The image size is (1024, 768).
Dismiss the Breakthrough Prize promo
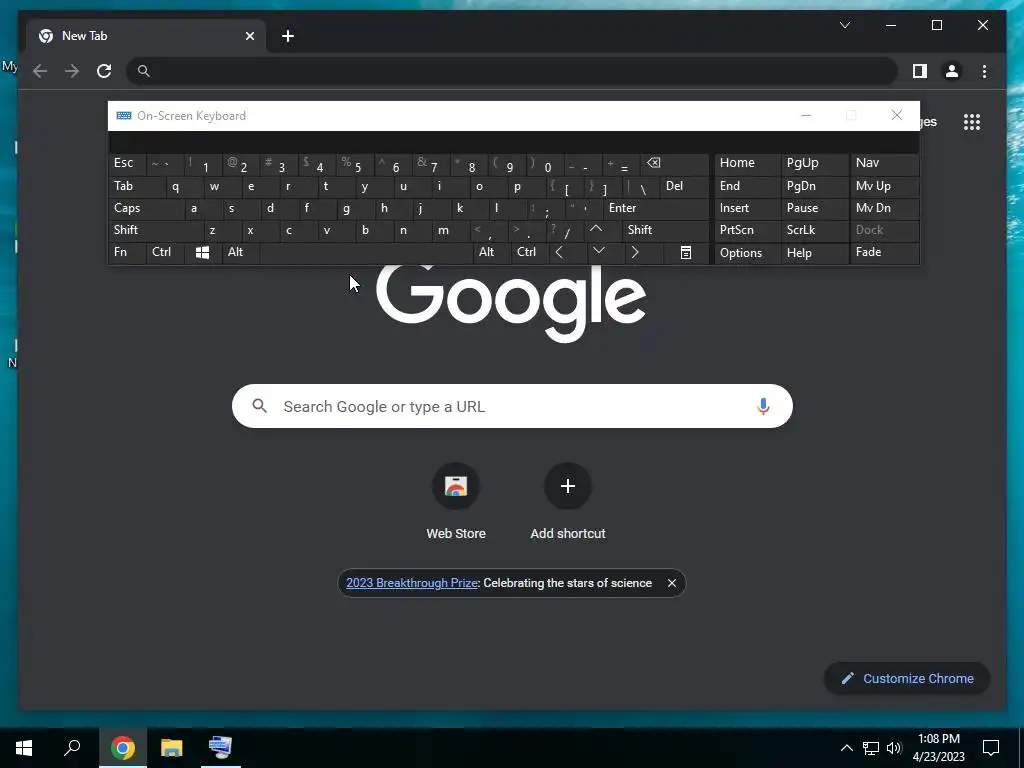[x=671, y=583]
